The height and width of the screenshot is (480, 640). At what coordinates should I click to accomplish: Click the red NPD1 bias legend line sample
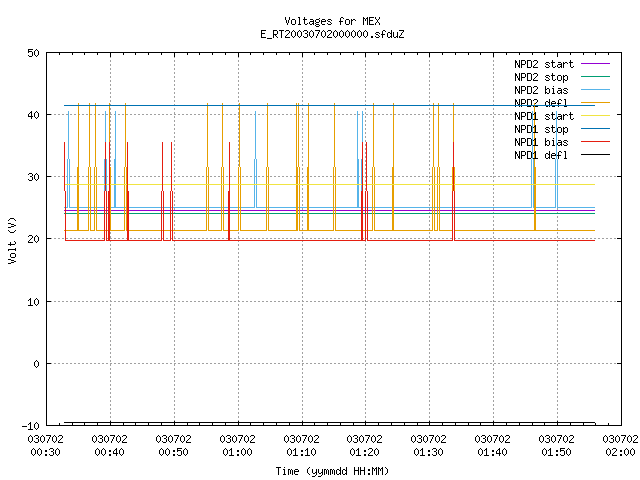point(596,142)
